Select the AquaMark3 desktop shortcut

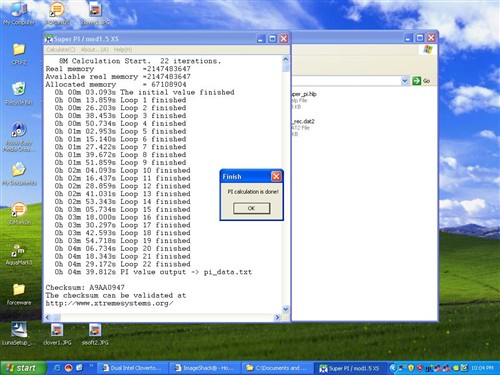pyautogui.click(x=19, y=254)
